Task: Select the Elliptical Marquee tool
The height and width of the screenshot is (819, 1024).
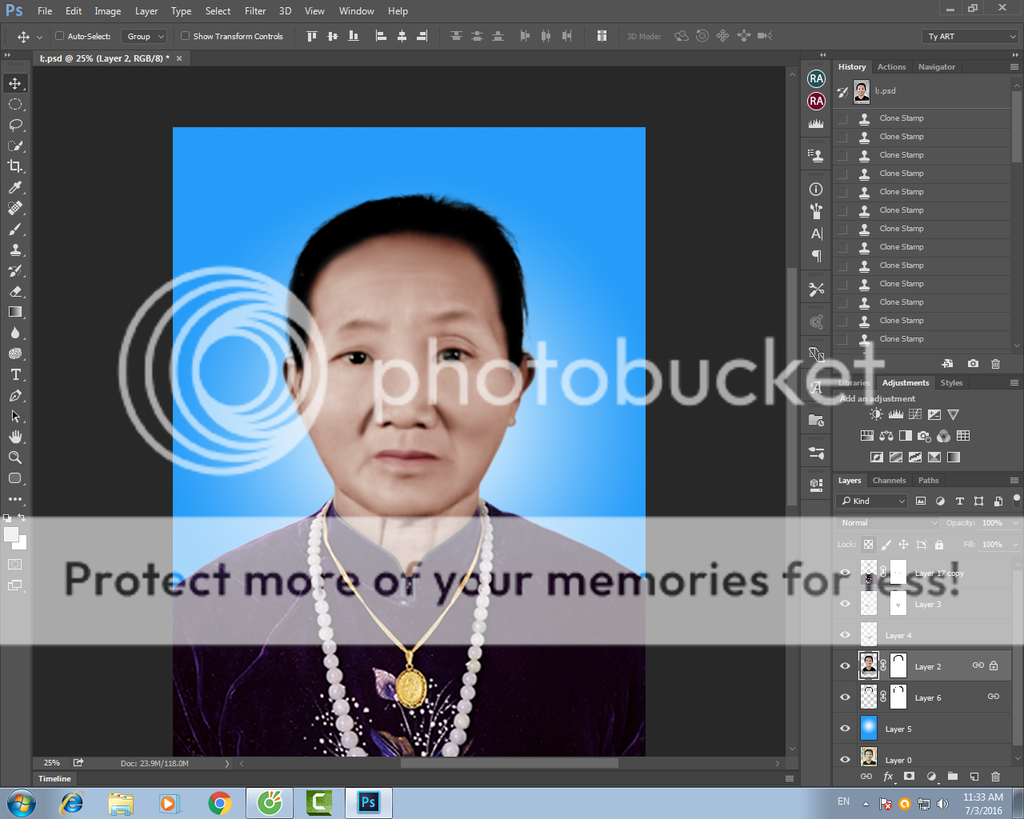Action: [15, 104]
